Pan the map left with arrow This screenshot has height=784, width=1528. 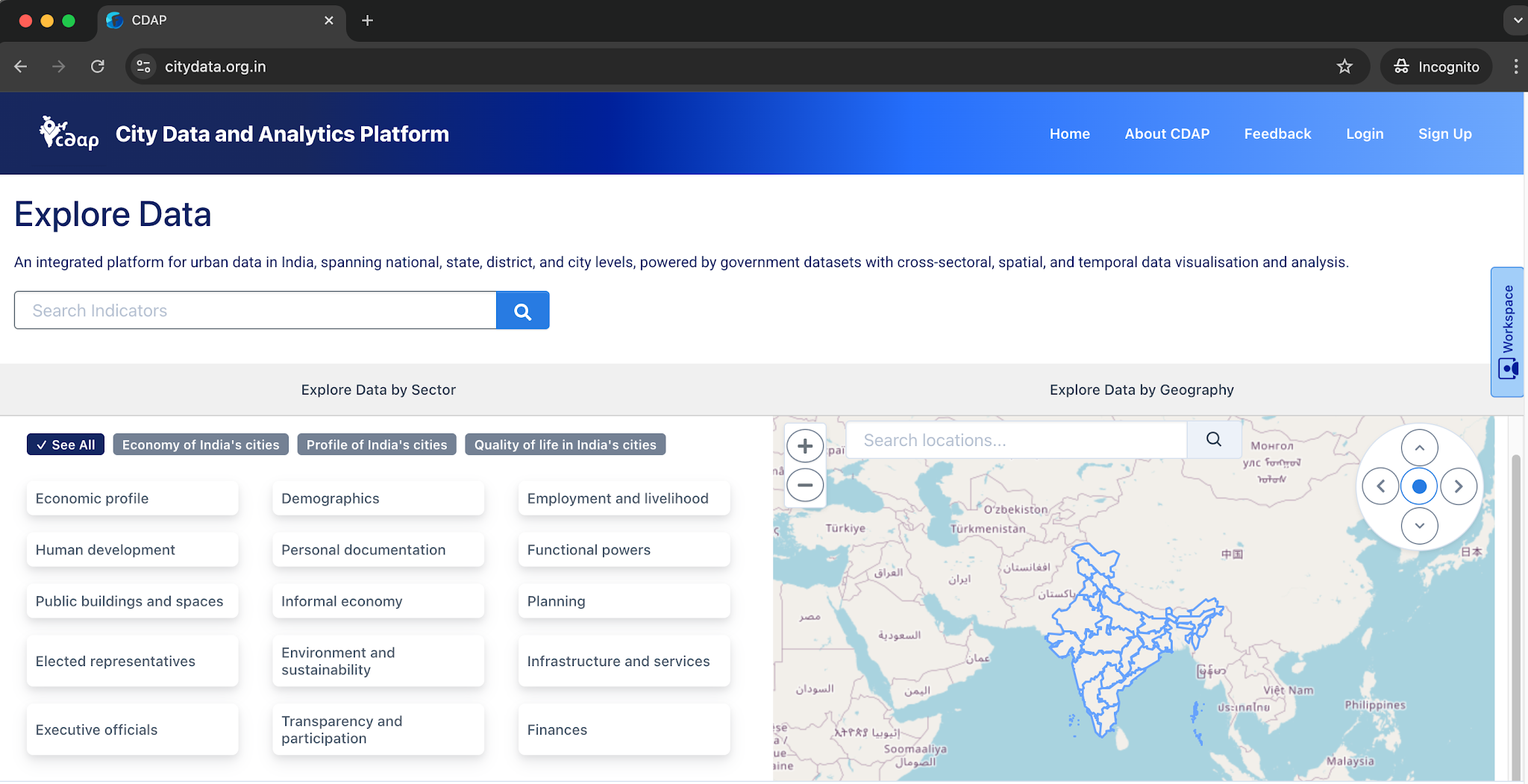[1380, 486]
